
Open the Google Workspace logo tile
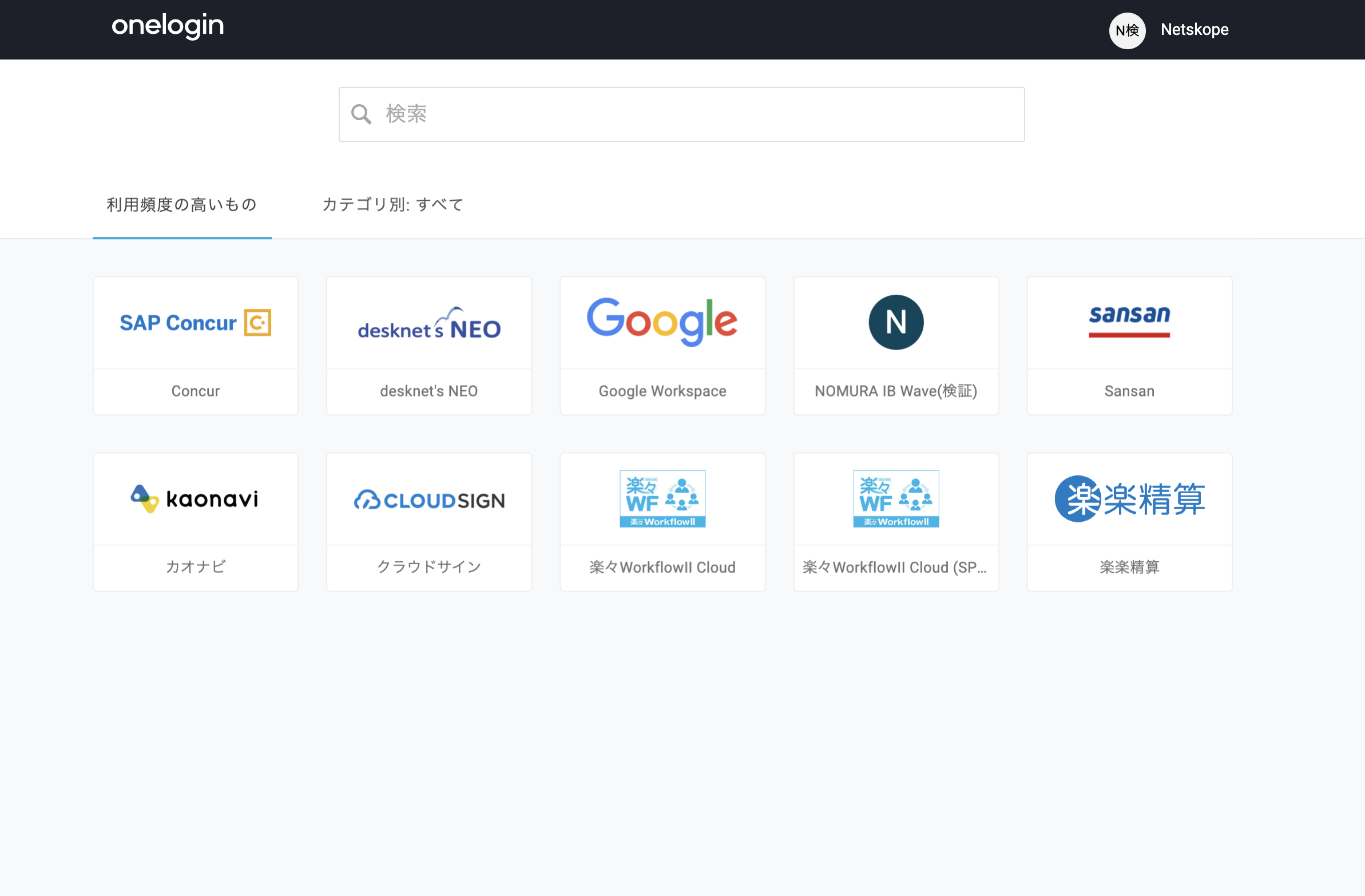[662, 322]
